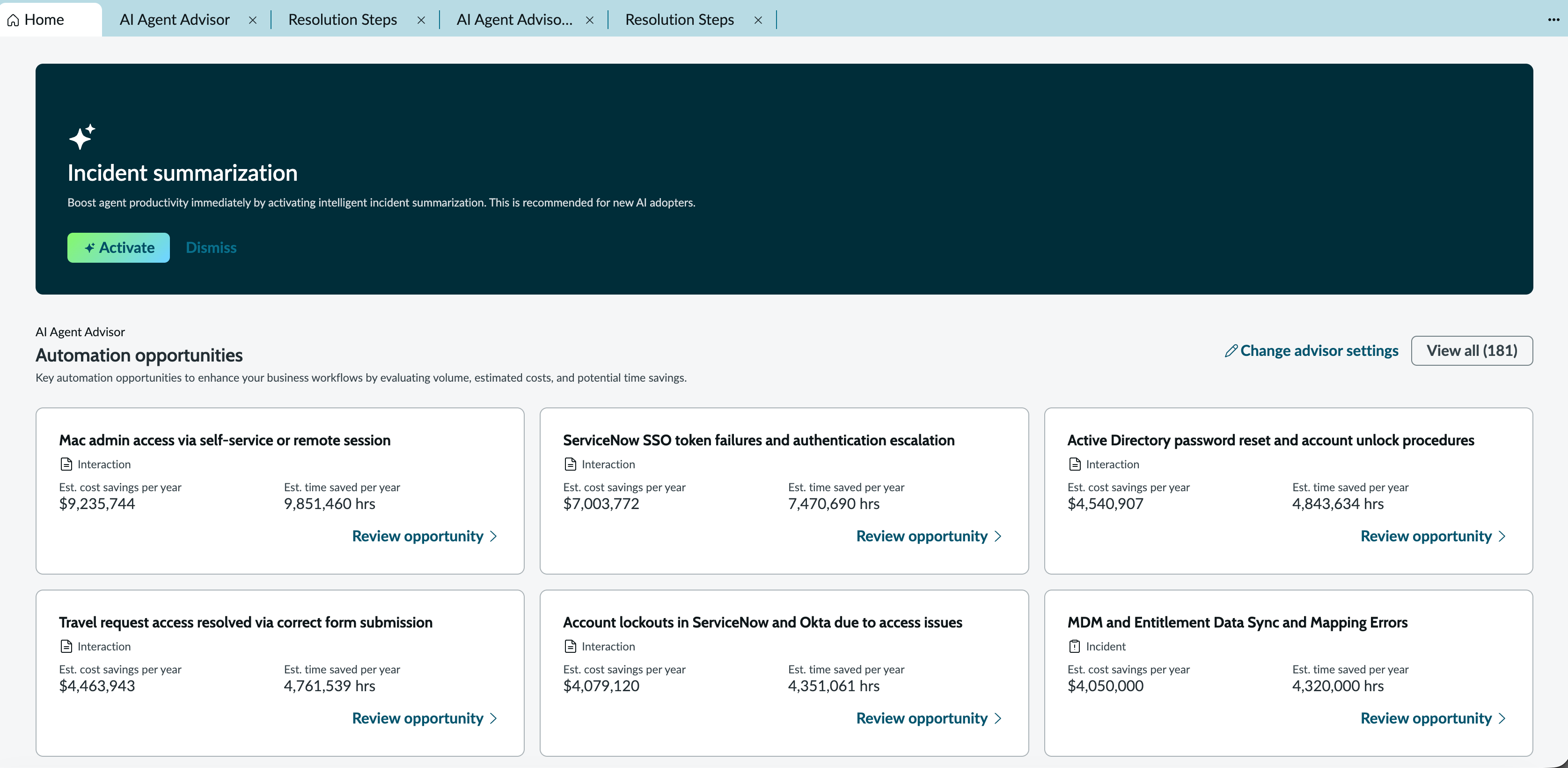Switch to the truncated AI Agent Adviso... tab
1568x768 pixels.
pos(514,20)
